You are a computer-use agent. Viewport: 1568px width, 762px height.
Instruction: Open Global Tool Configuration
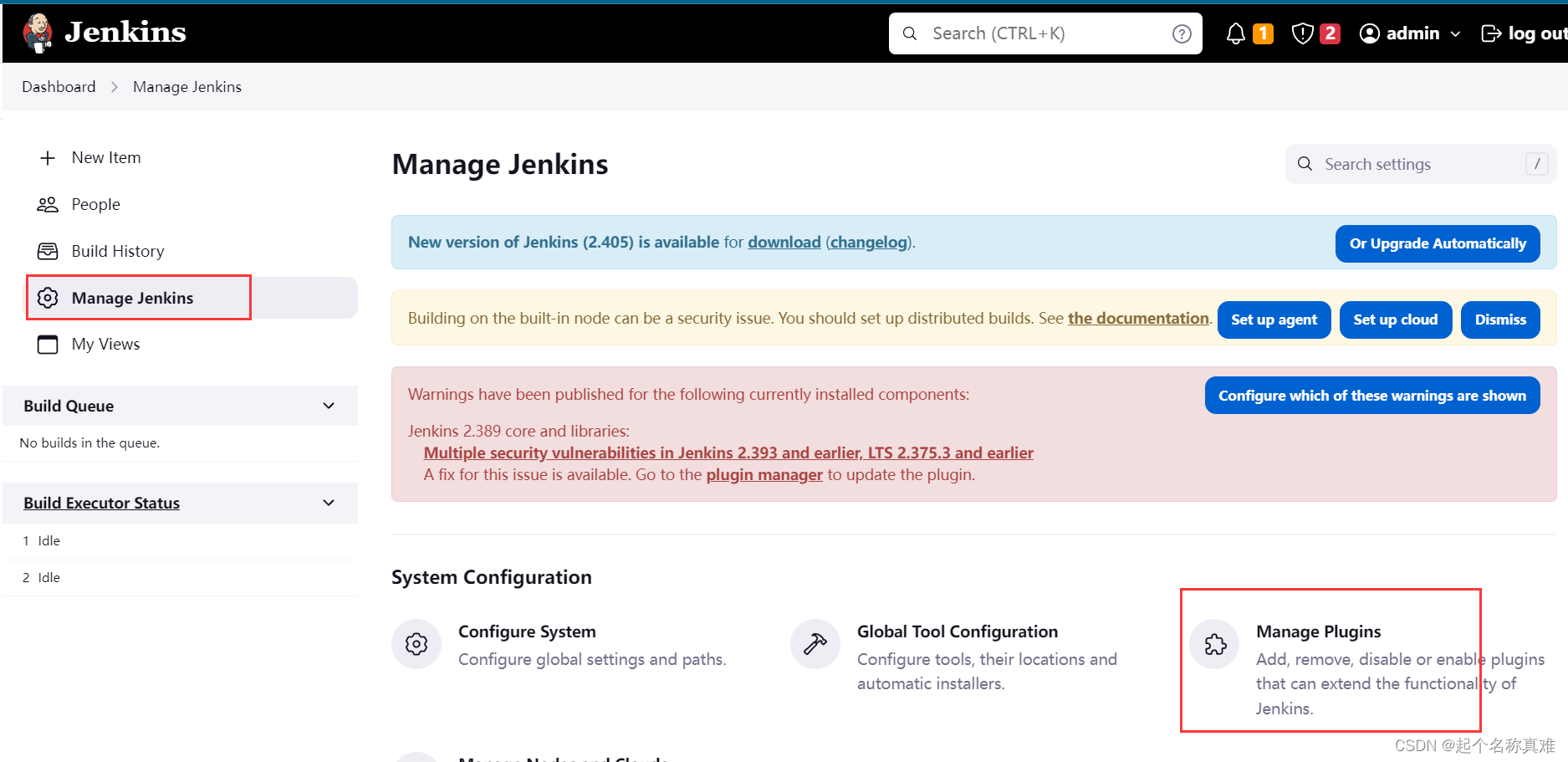[958, 632]
